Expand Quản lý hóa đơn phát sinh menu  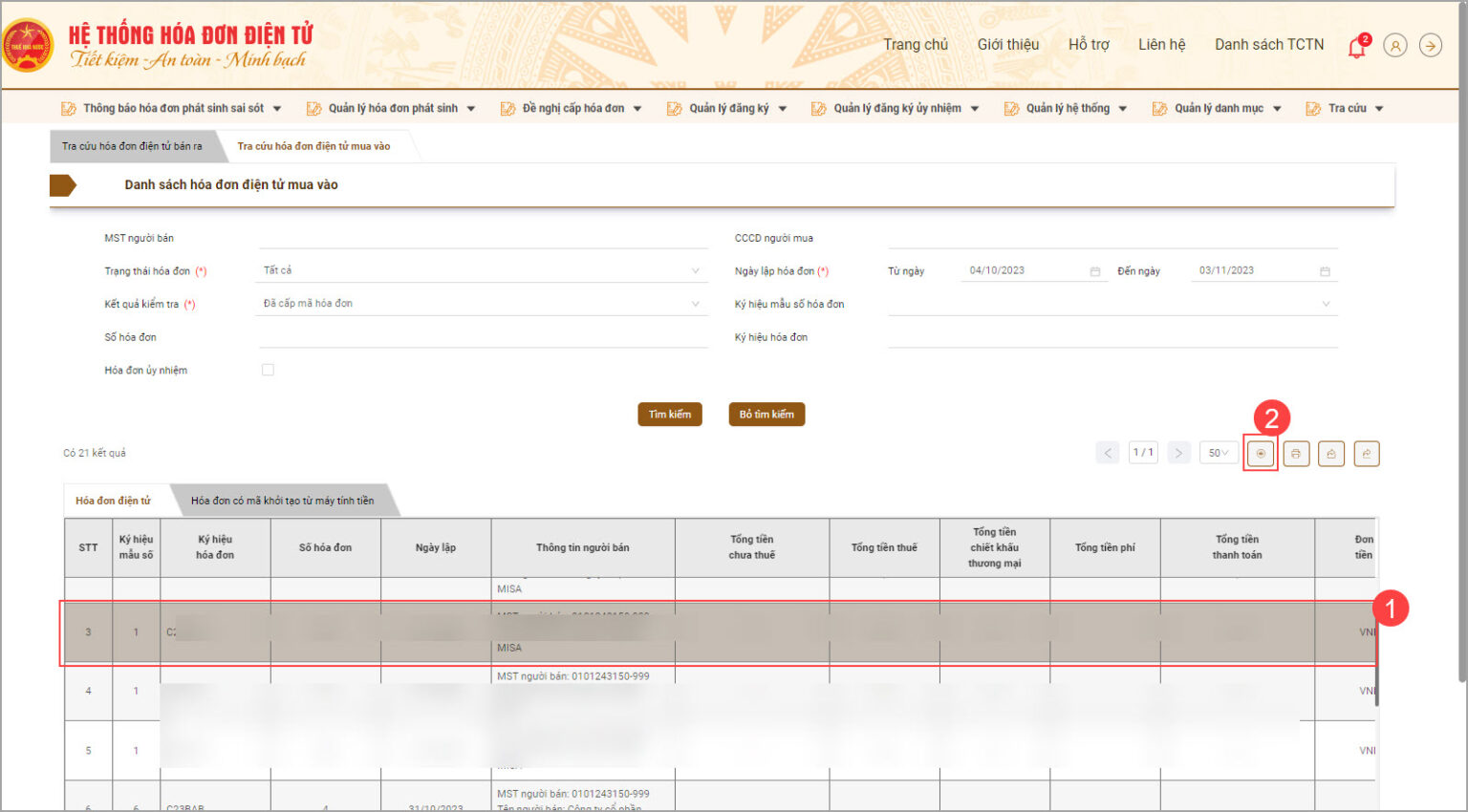[471, 109]
